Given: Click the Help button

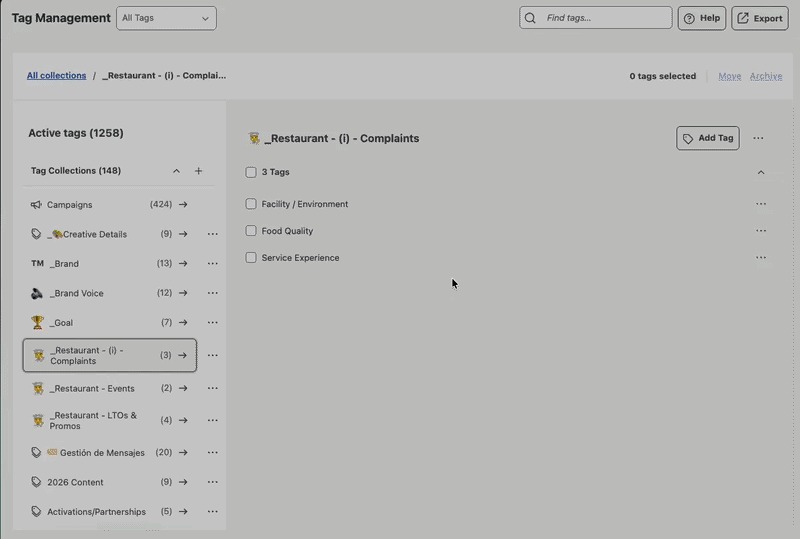Looking at the screenshot, I should click(x=702, y=18).
